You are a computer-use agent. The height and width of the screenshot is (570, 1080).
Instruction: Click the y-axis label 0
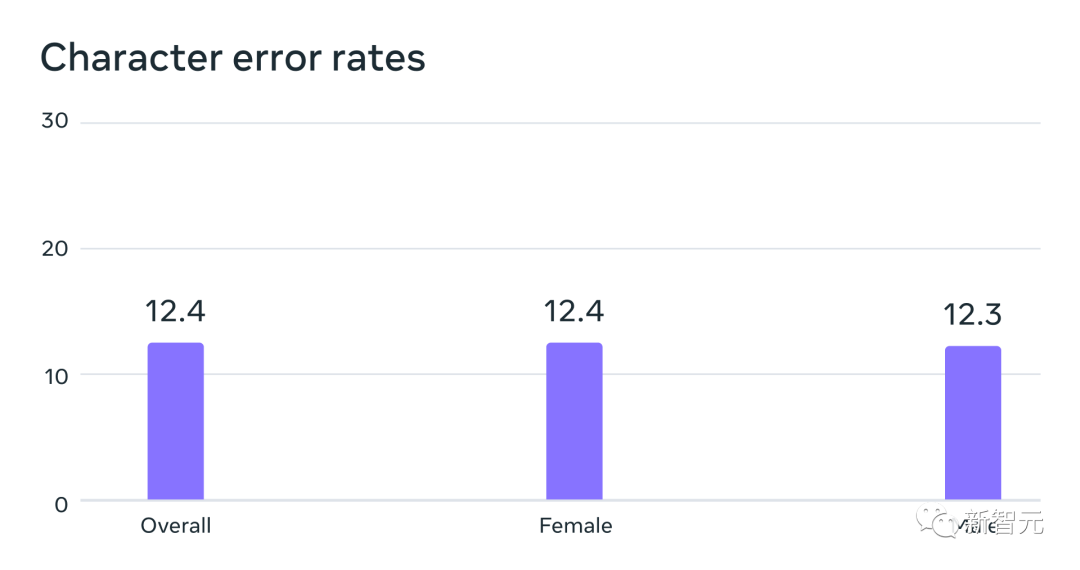click(x=62, y=503)
